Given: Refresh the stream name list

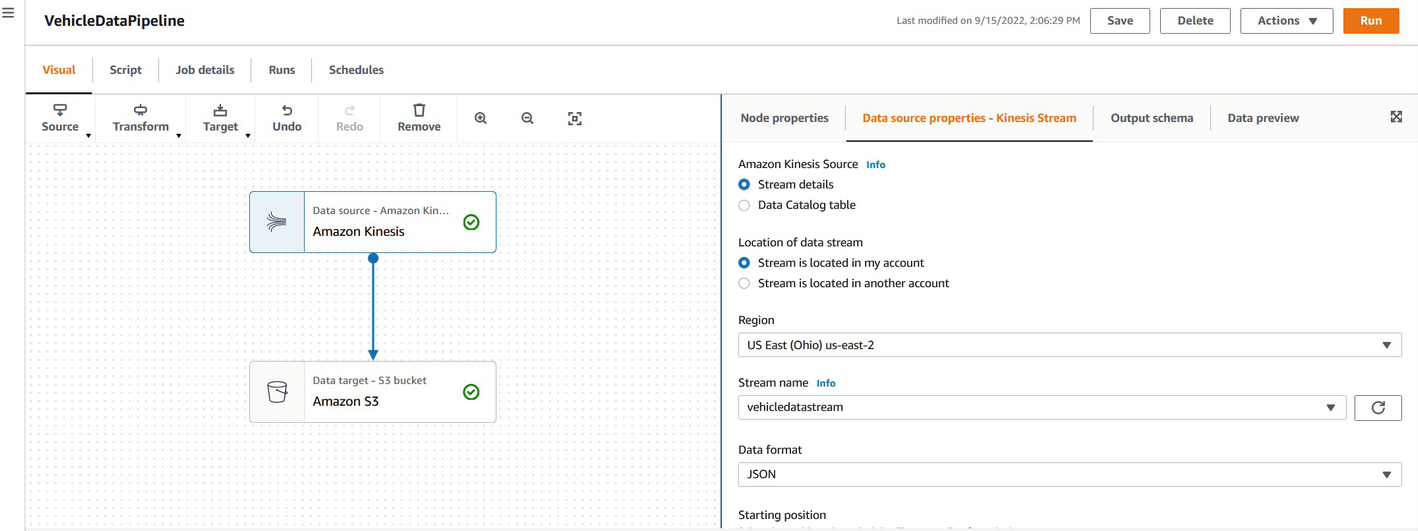Looking at the screenshot, I should pos(1377,408).
